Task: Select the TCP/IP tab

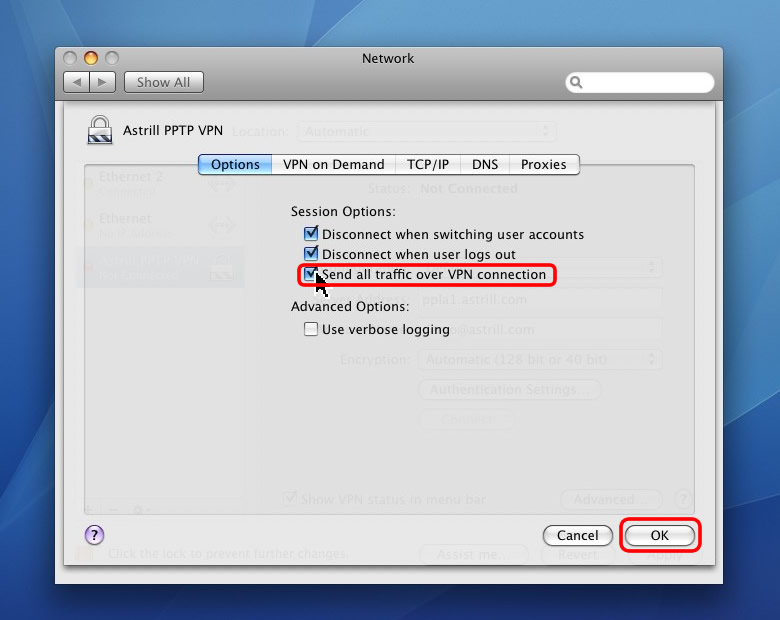Action: pos(427,164)
